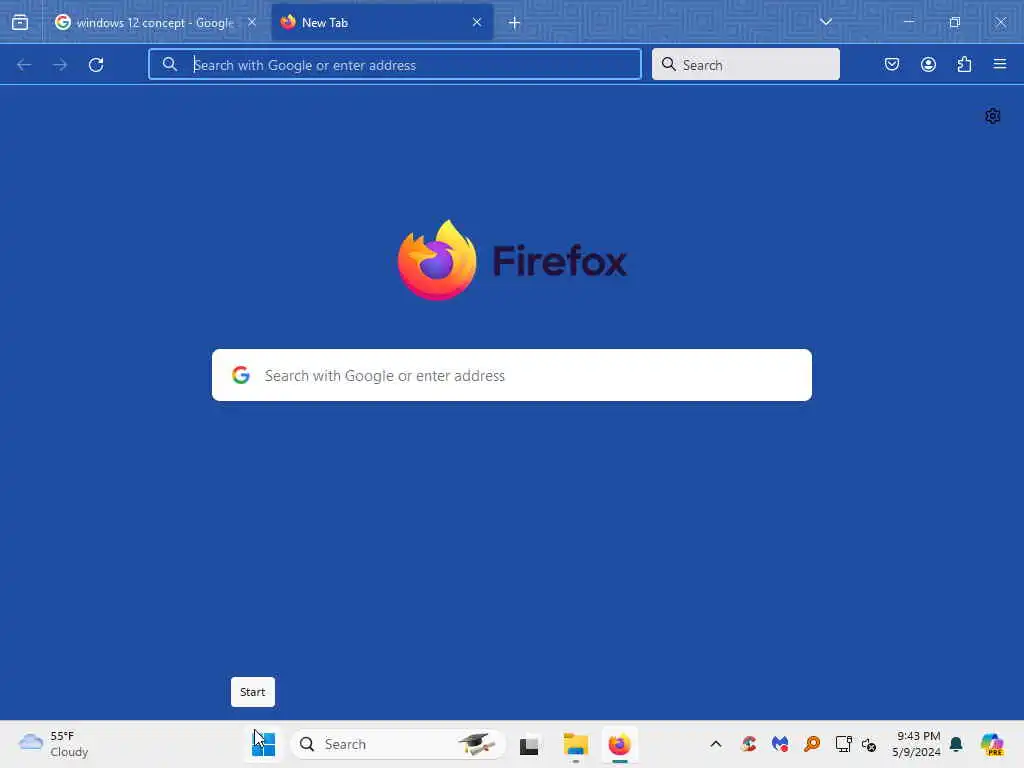Open the notification bell icon
The width and height of the screenshot is (1024, 768).
956,744
